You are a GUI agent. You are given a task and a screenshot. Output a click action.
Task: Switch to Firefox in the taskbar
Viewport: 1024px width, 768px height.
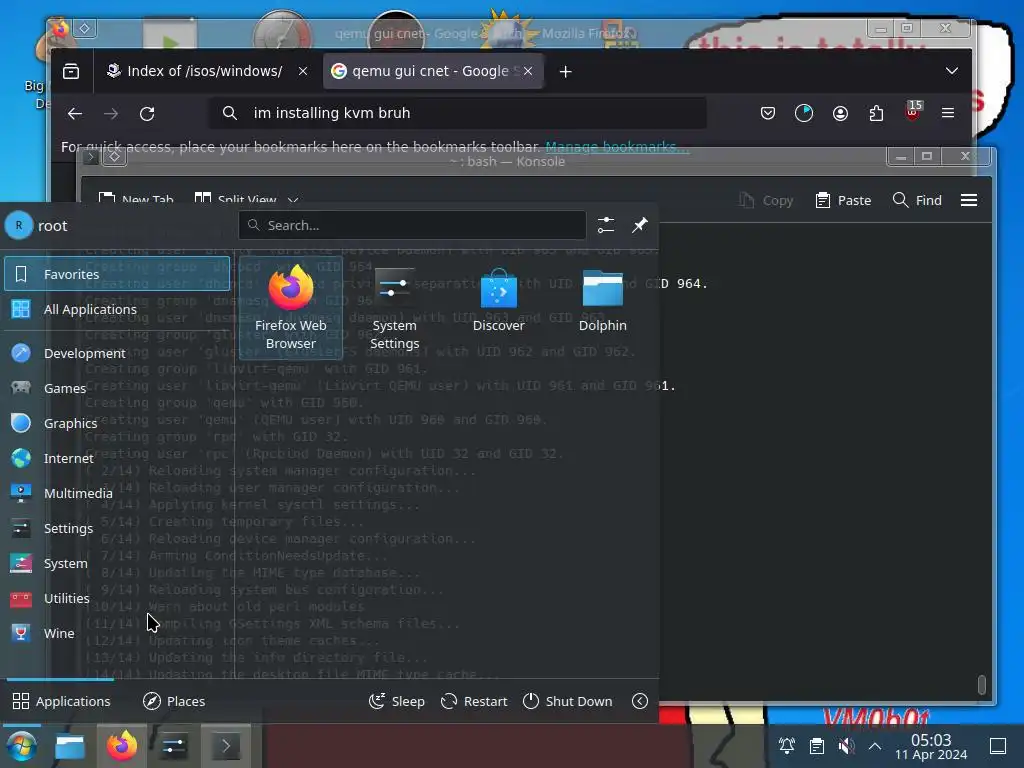click(x=121, y=746)
